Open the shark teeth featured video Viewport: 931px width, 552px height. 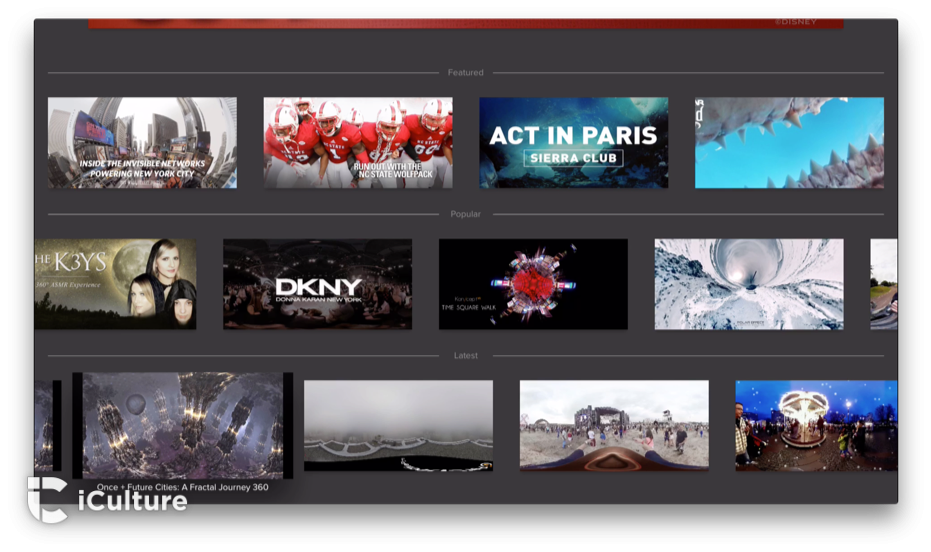pyautogui.click(x=789, y=143)
